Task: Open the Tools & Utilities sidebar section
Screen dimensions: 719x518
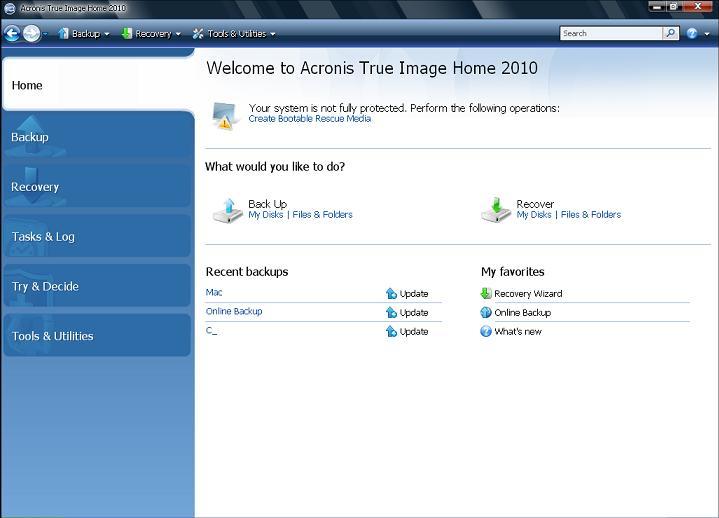Action: (x=97, y=336)
